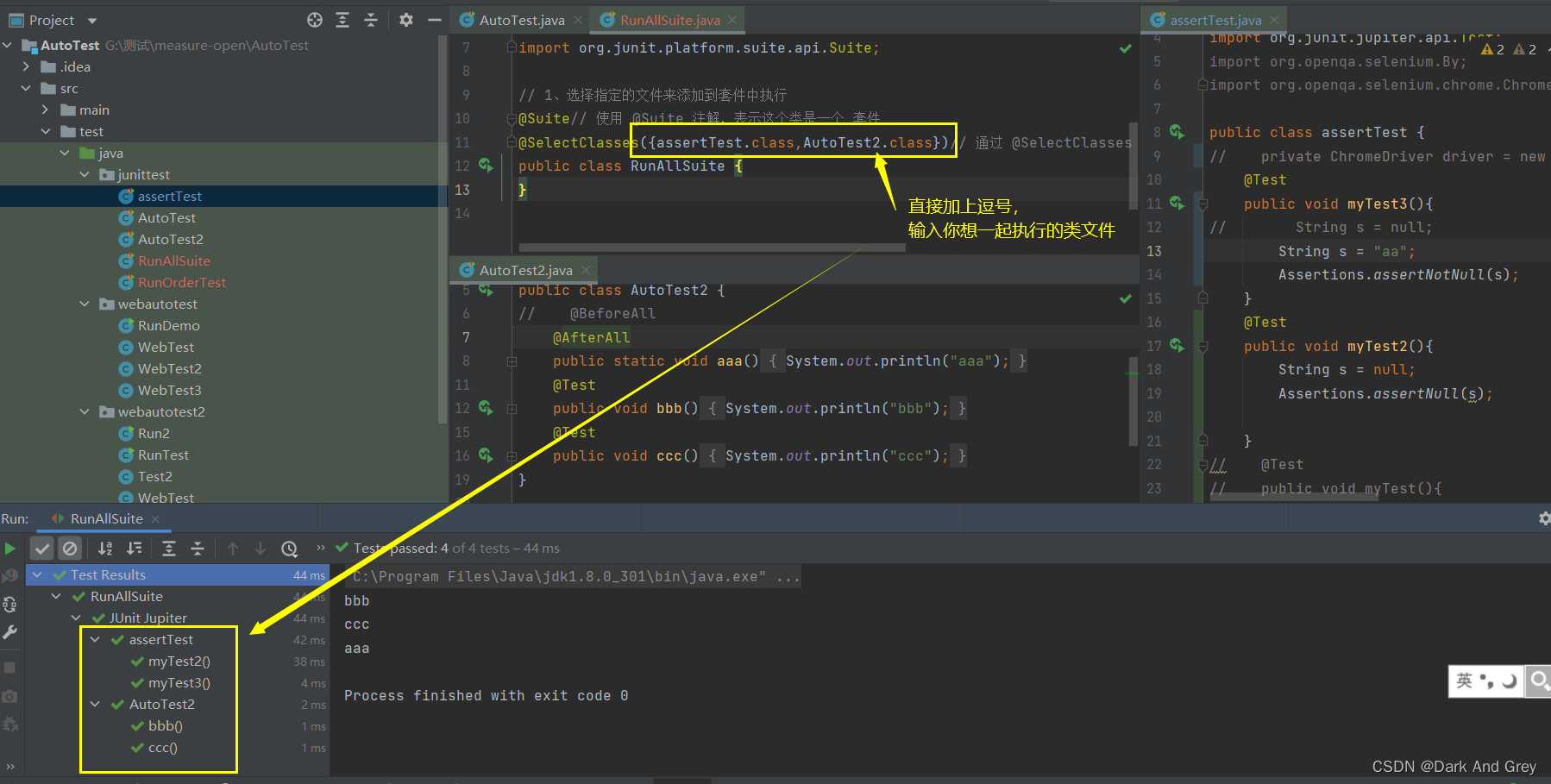This screenshot has height=784, width=1551.
Task: Select RunOrderTest in project tree
Action: [181, 282]
